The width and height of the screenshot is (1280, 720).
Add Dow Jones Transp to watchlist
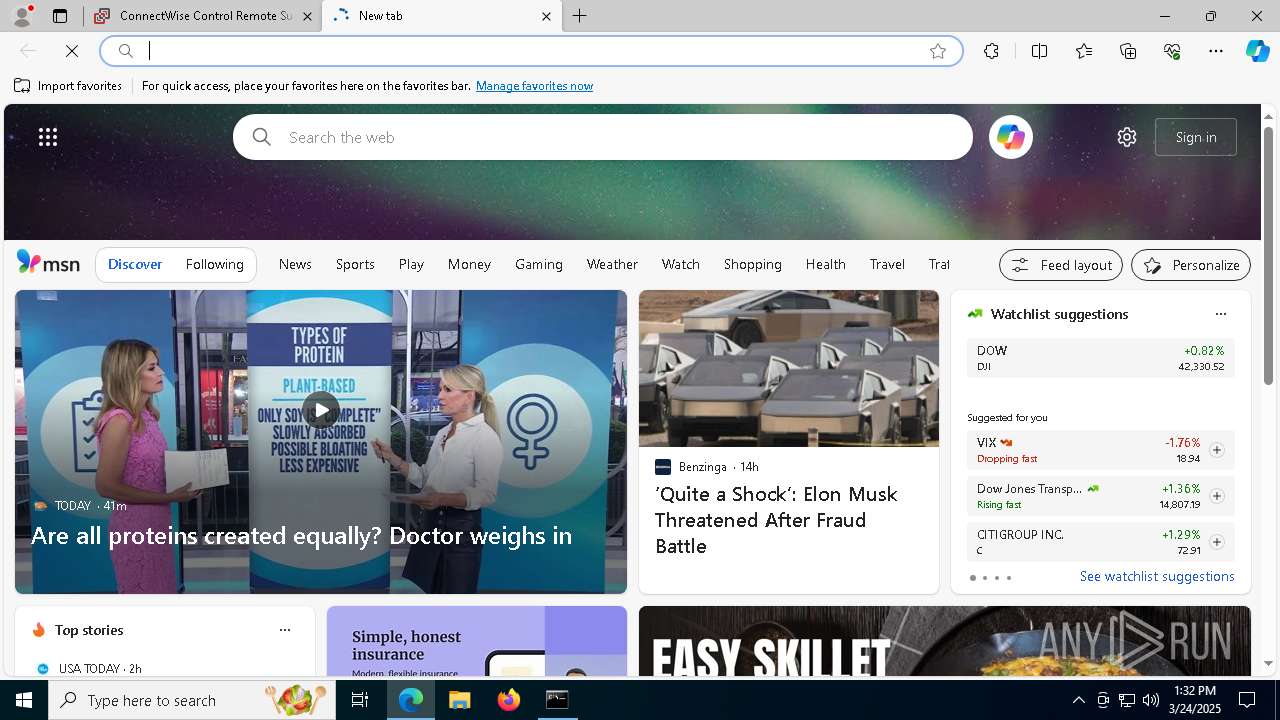pos(1216,496)
